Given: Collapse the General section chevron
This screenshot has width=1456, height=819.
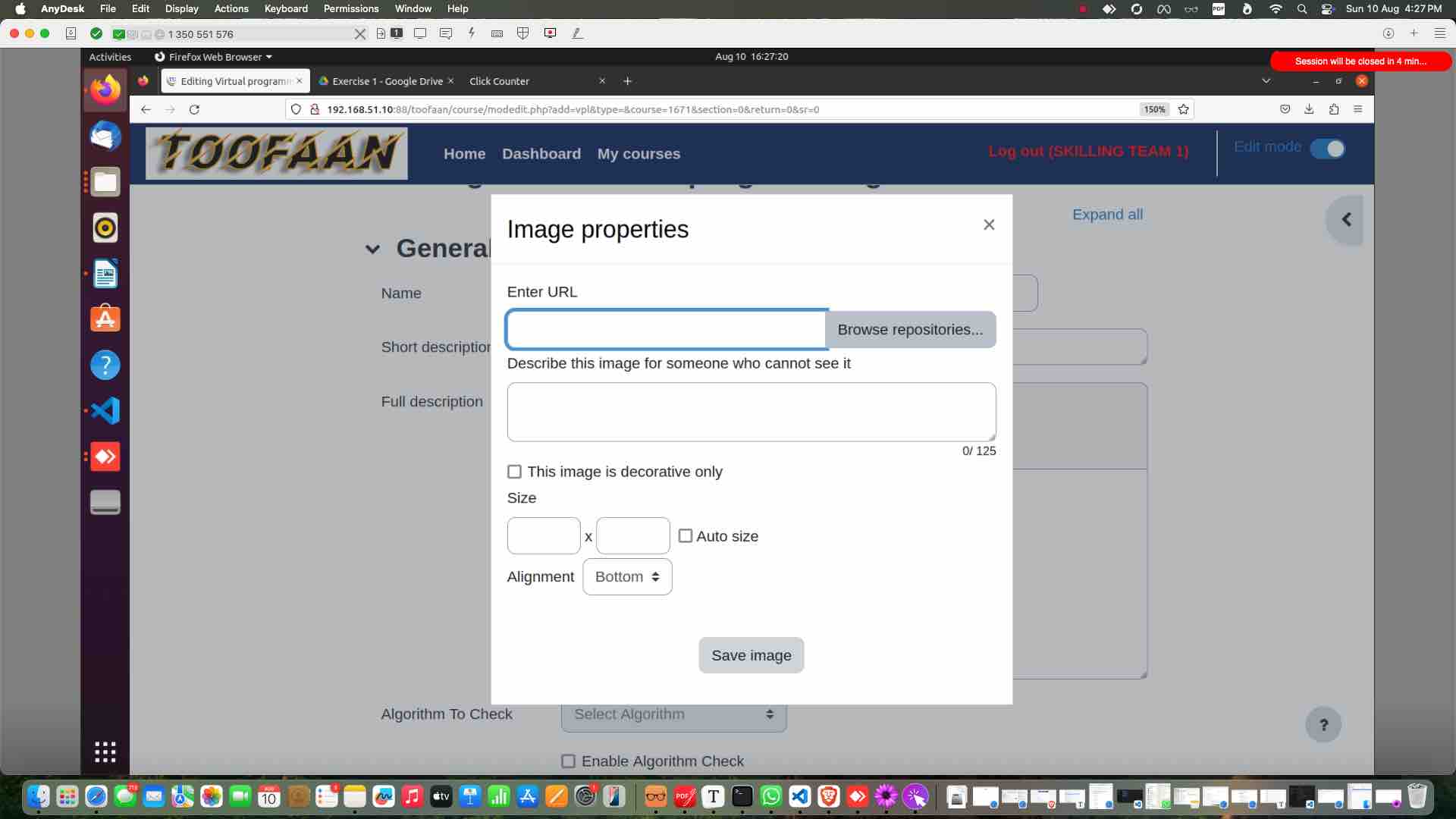Looking at the screenshot, I should coord(372,248).
